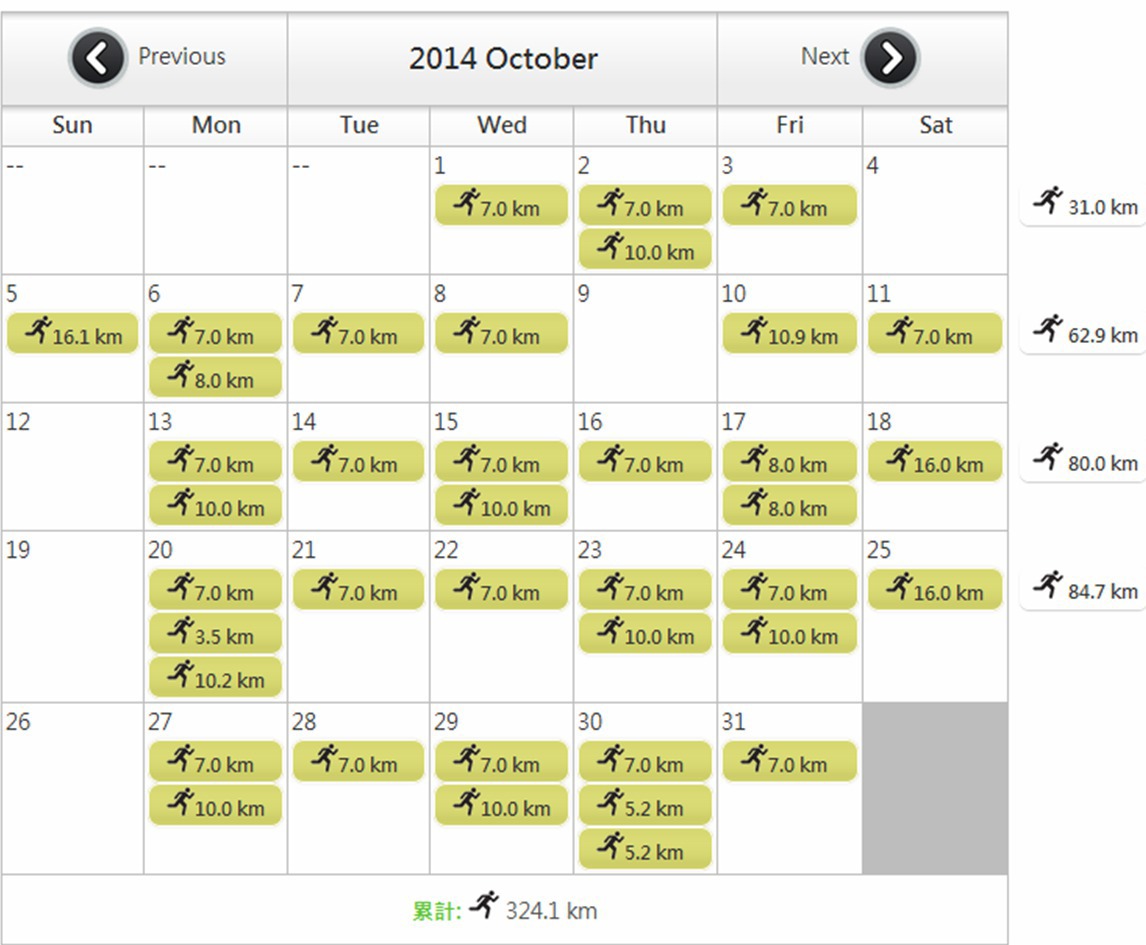Viewport: 1146px width, 945px height.
Task: Click the runner icon in 80.0 km weekly total
Action: pyautogui.click(x=1048, y=456)
